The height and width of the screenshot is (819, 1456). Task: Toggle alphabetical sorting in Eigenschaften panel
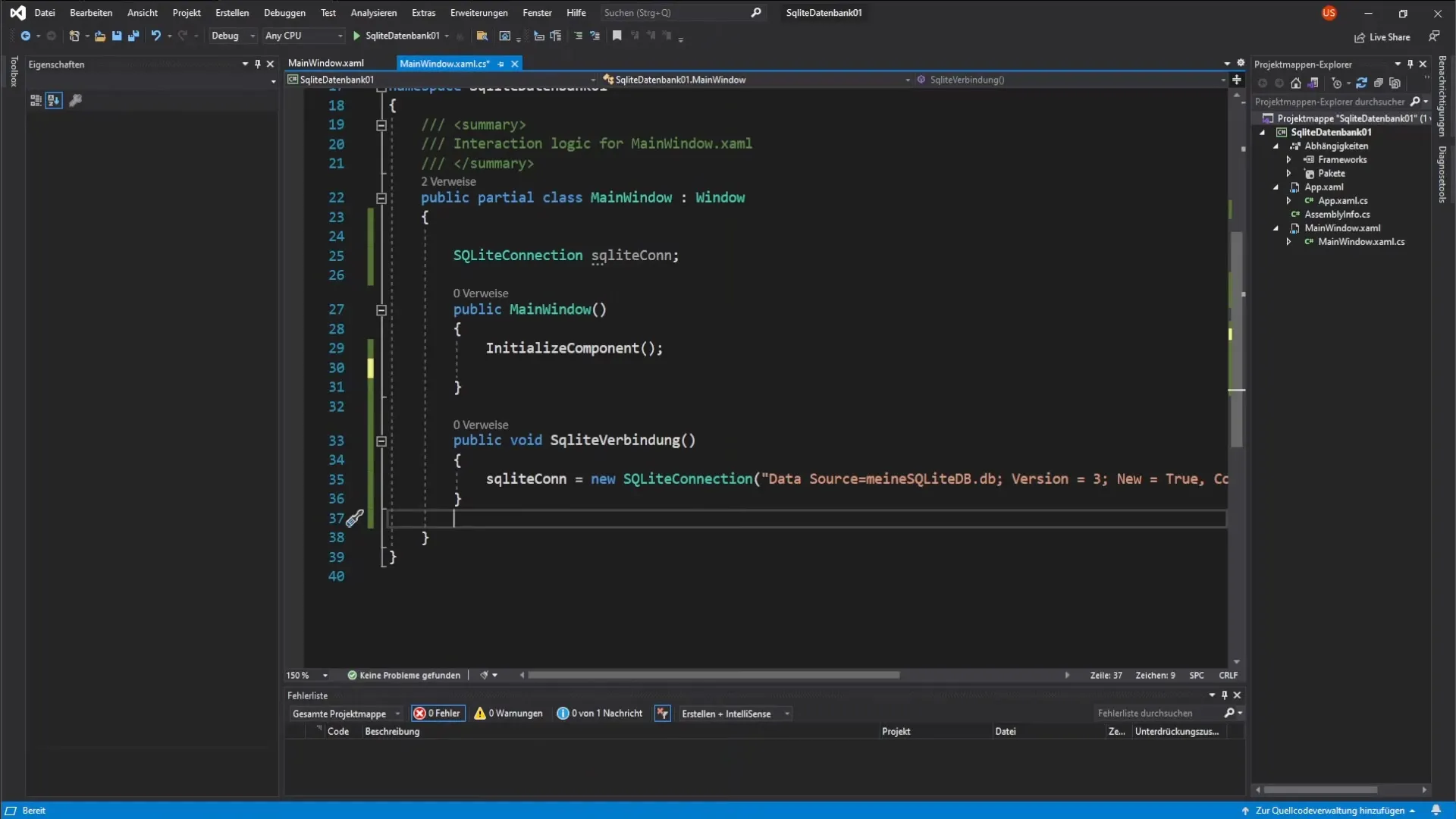coord(53,100)
